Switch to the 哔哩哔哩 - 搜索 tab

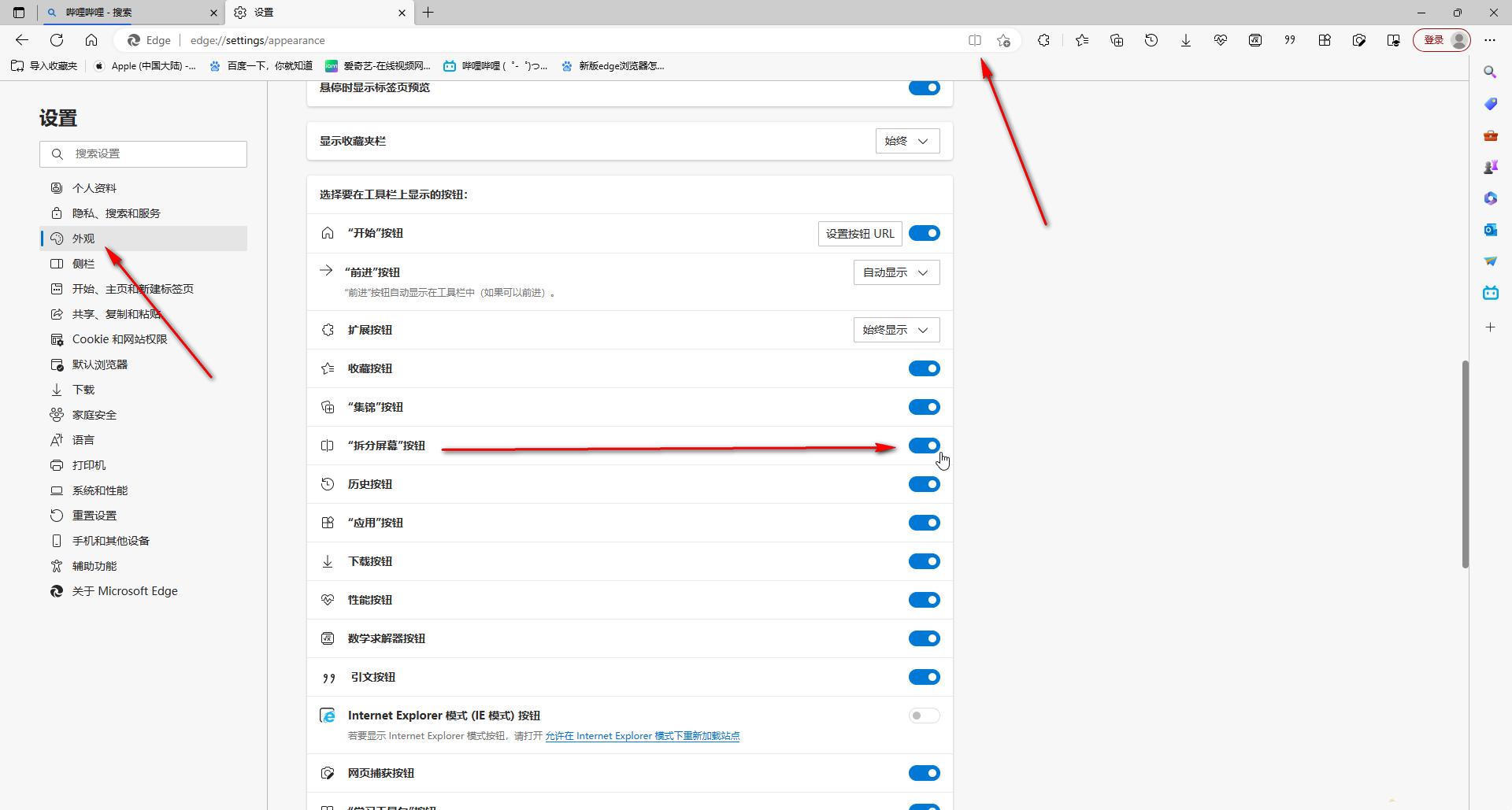tap(131, 13)
